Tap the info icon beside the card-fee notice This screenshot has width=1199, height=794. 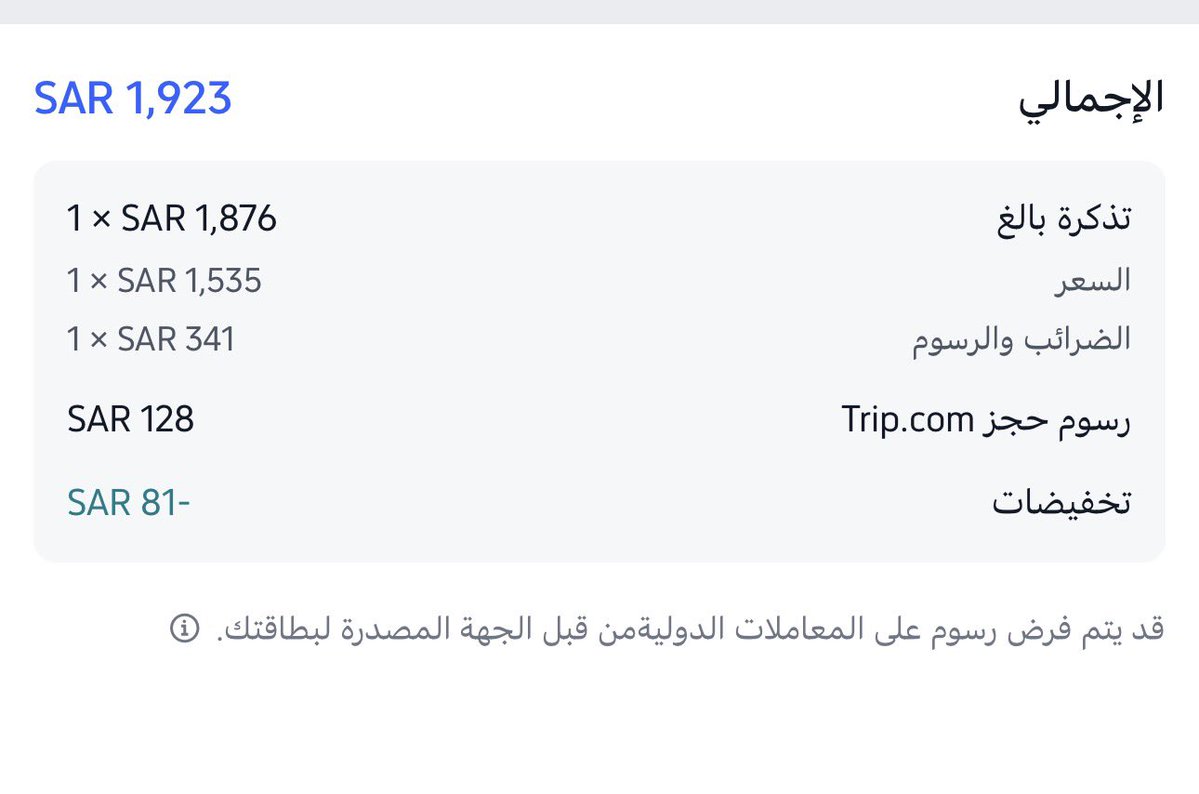184,628
